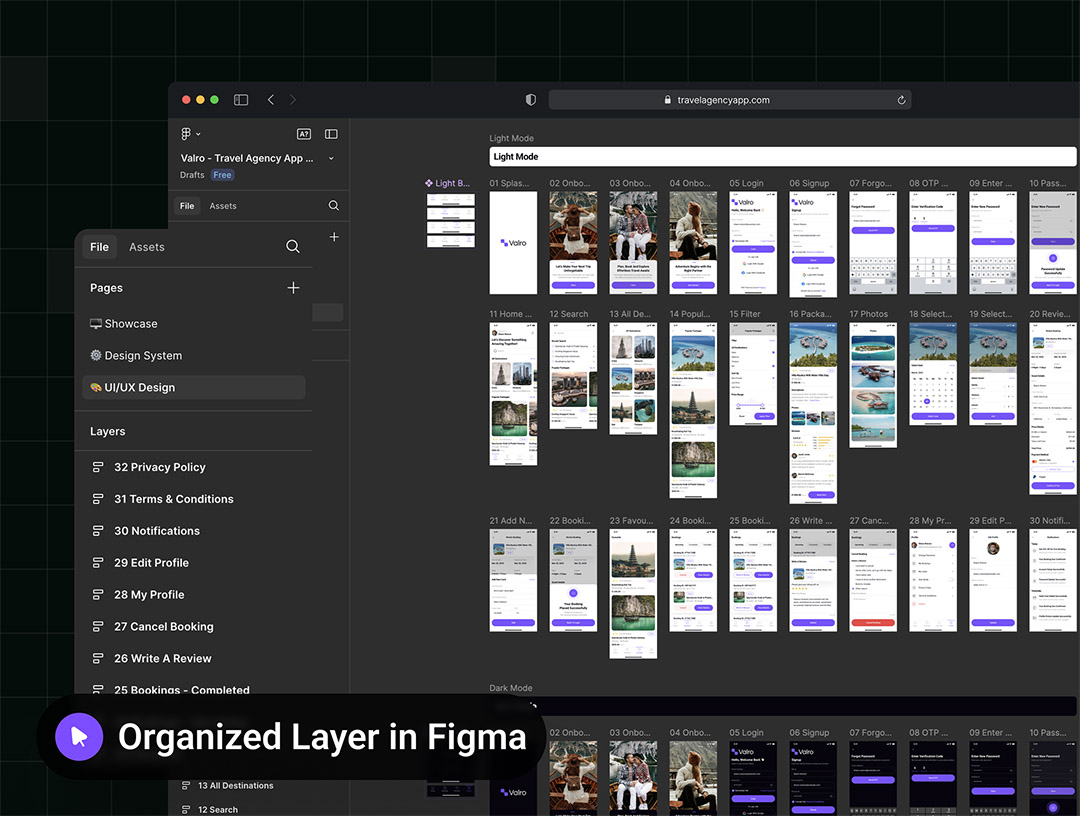Select the 32 Privacy Policy layer

tap(160, 467)
